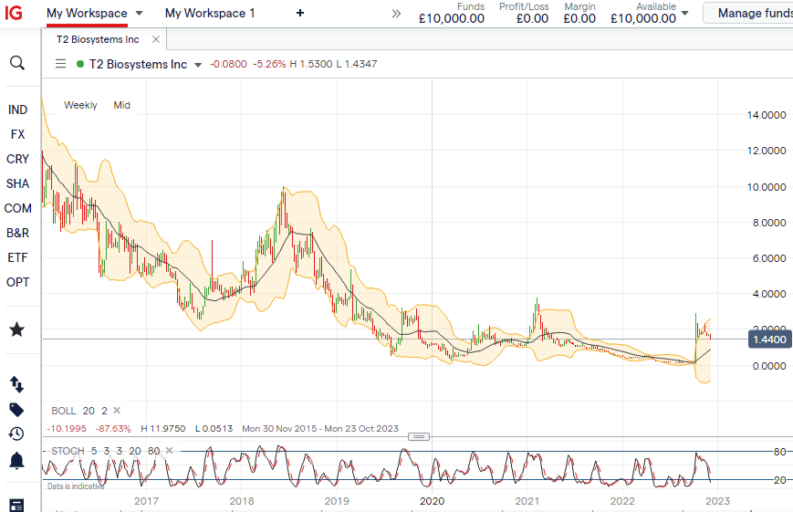Open the search magnifier icon
This screenshot has height=512, width=793.
pyautogui.click(x=17, y=63)
